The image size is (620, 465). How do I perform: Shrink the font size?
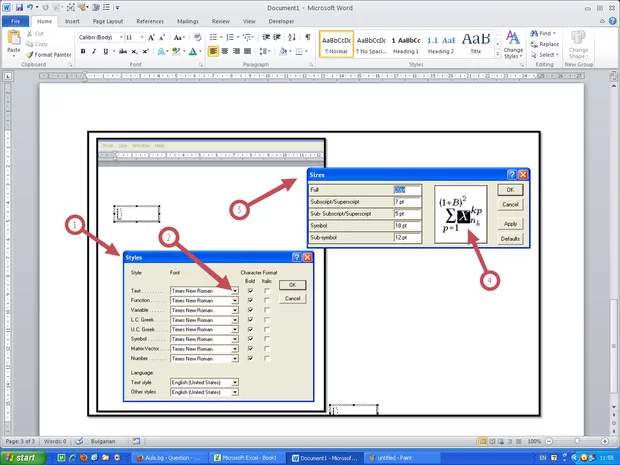click(x=162, y=38)
